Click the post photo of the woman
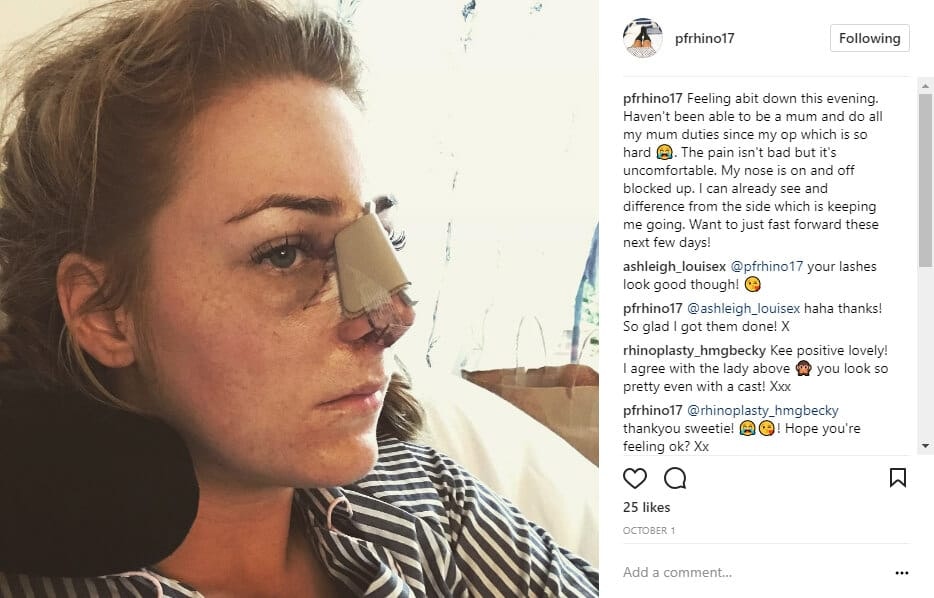The width and height of the screenshot is (934, 598). pos(299,299)
